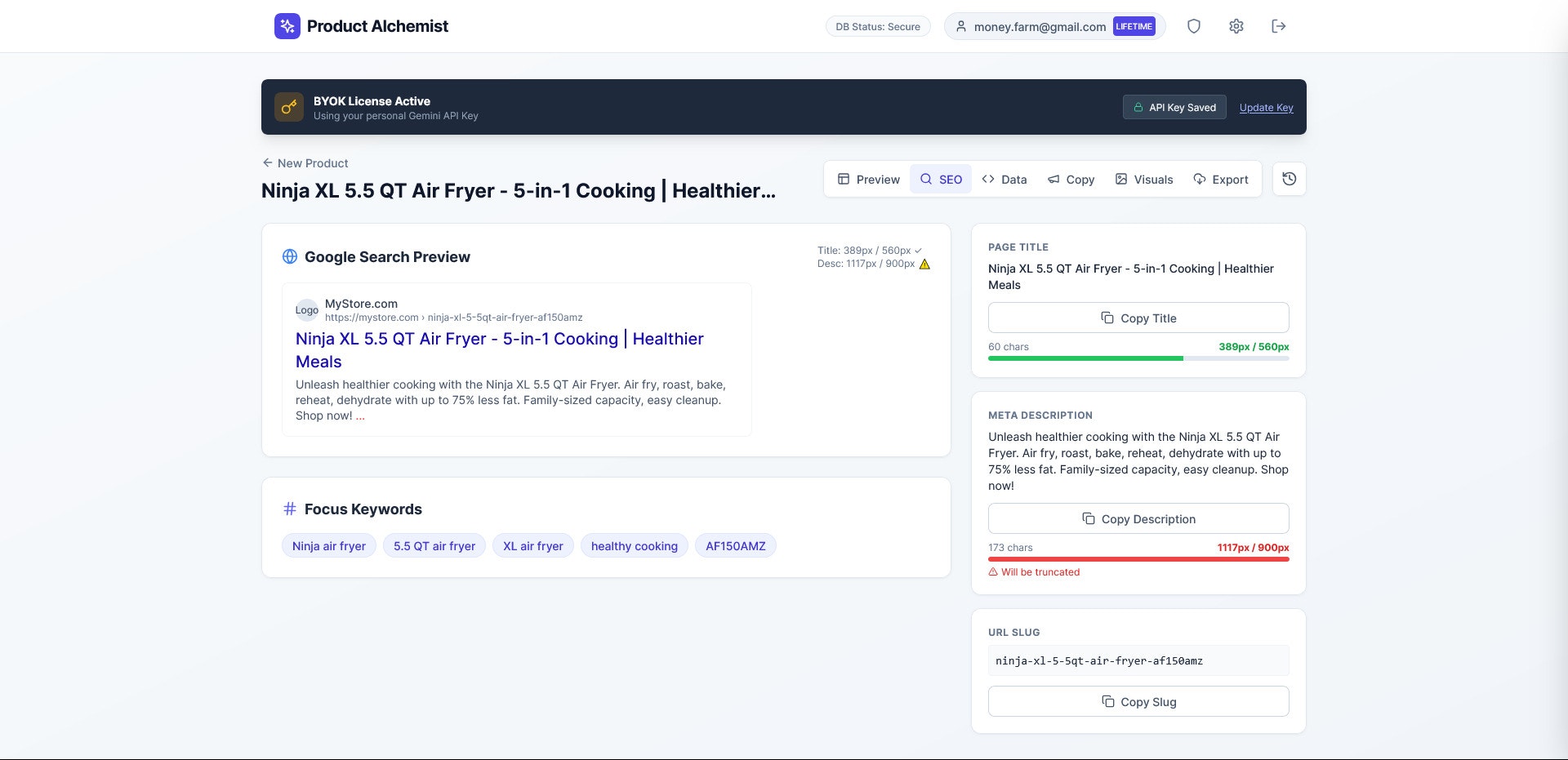Click the red ellipsis in preview description
1568x760 pixels.
(360, 416)
